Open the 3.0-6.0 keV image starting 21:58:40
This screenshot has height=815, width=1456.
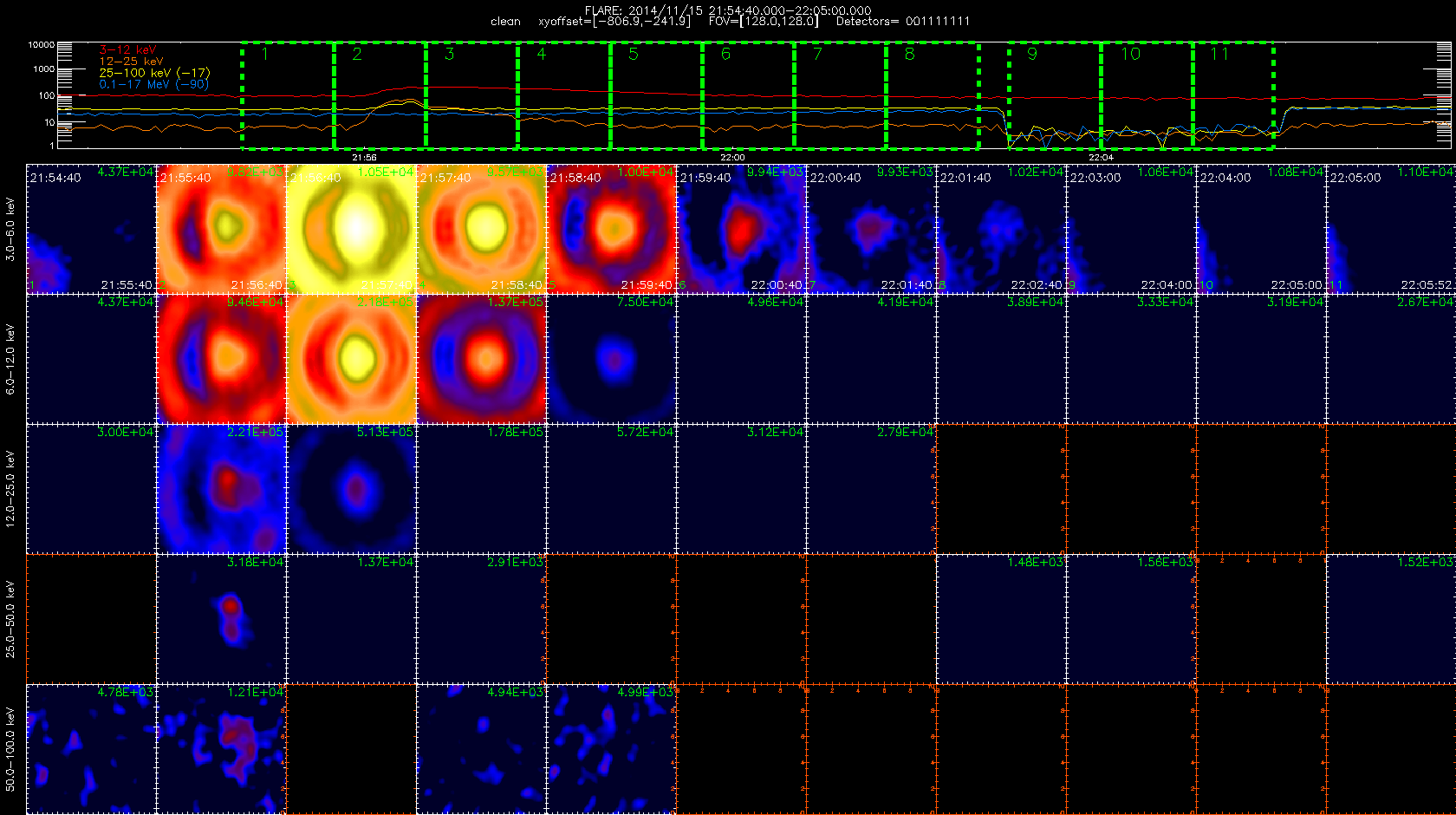[611, 229]
